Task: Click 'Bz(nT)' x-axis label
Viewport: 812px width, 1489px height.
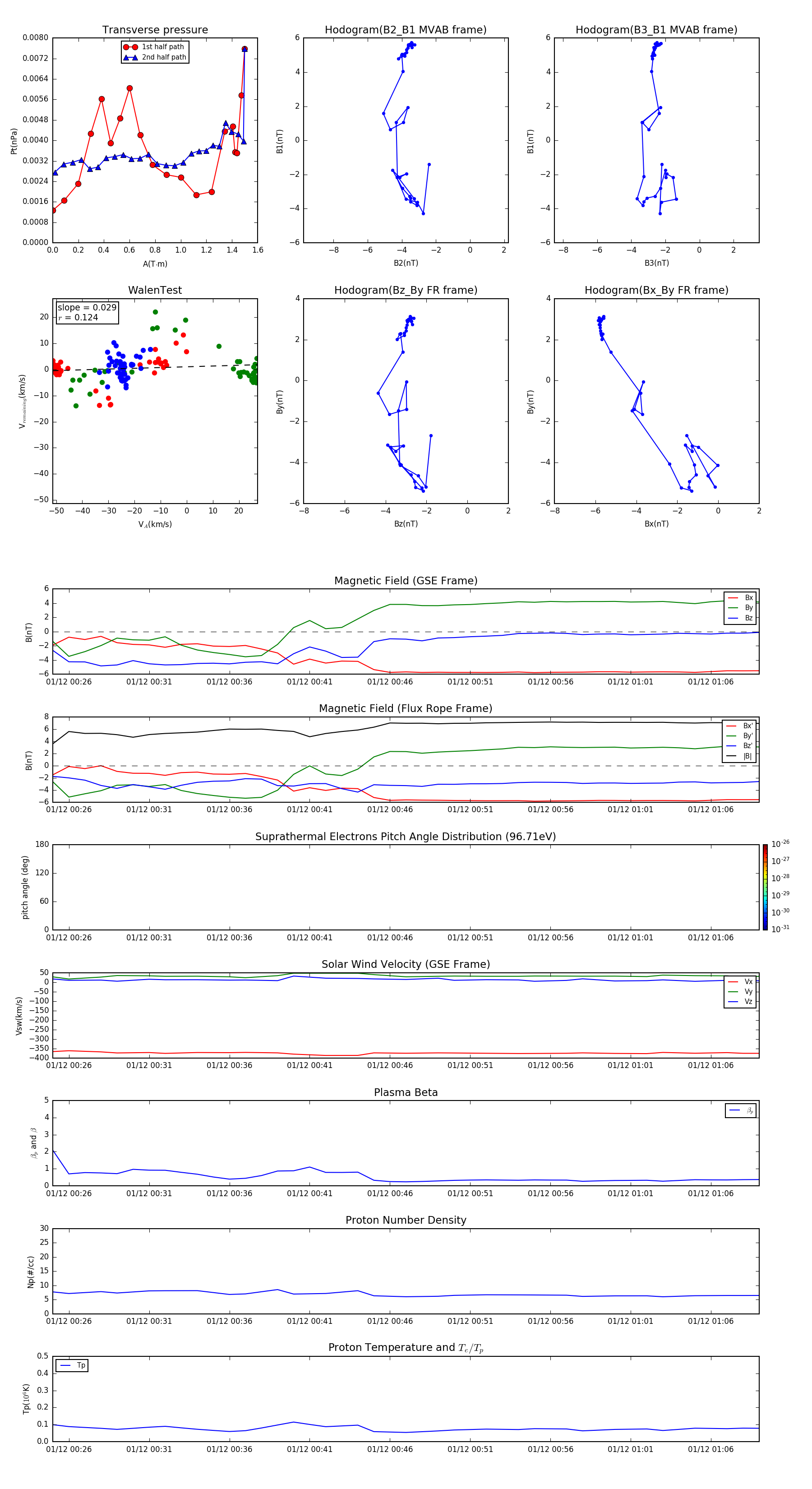Action: (406, 524)
